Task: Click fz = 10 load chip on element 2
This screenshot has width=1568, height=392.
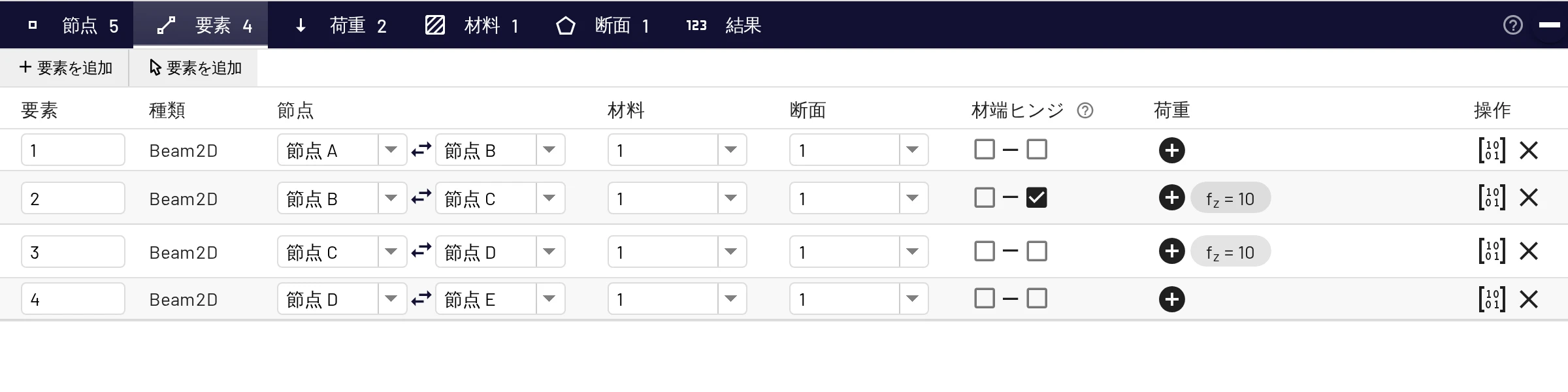Action: pos(1230,199)
